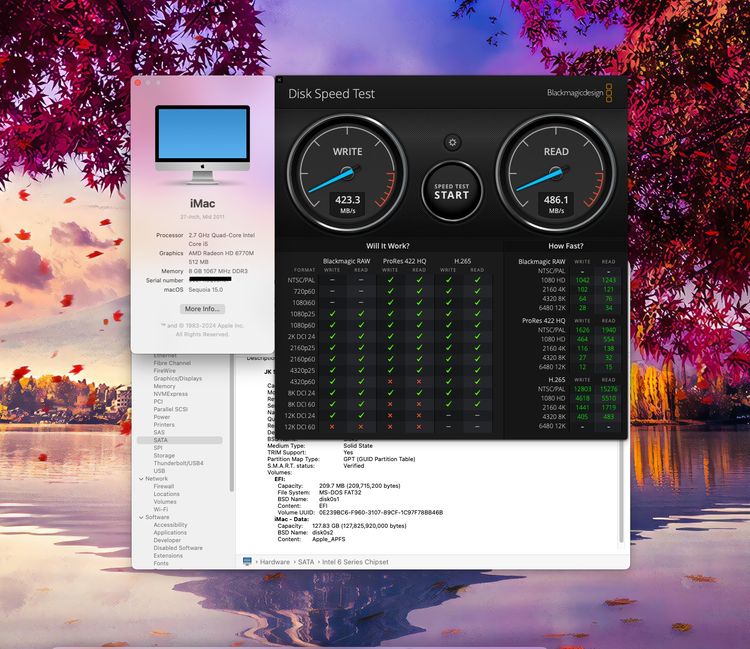
Task: Click Intel 6 Series Chipset path item
Action: [355, 562]
